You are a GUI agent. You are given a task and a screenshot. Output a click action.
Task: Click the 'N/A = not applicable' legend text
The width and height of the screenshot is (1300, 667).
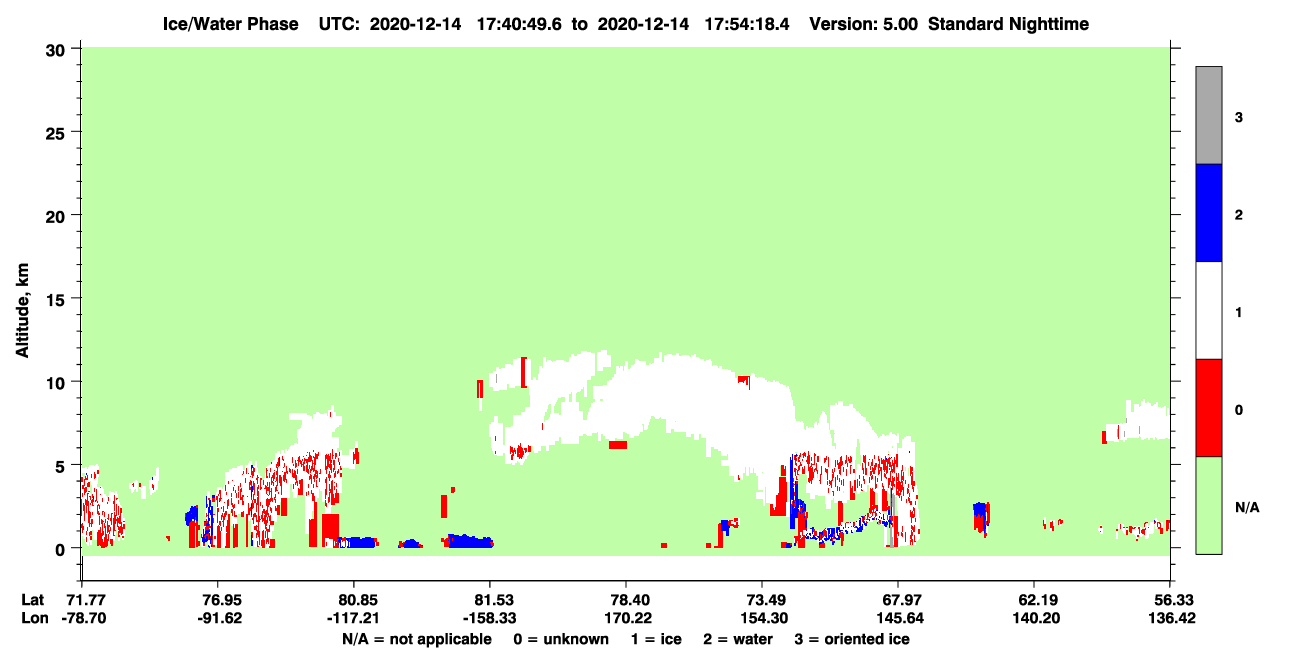click(x=416, y=639)
